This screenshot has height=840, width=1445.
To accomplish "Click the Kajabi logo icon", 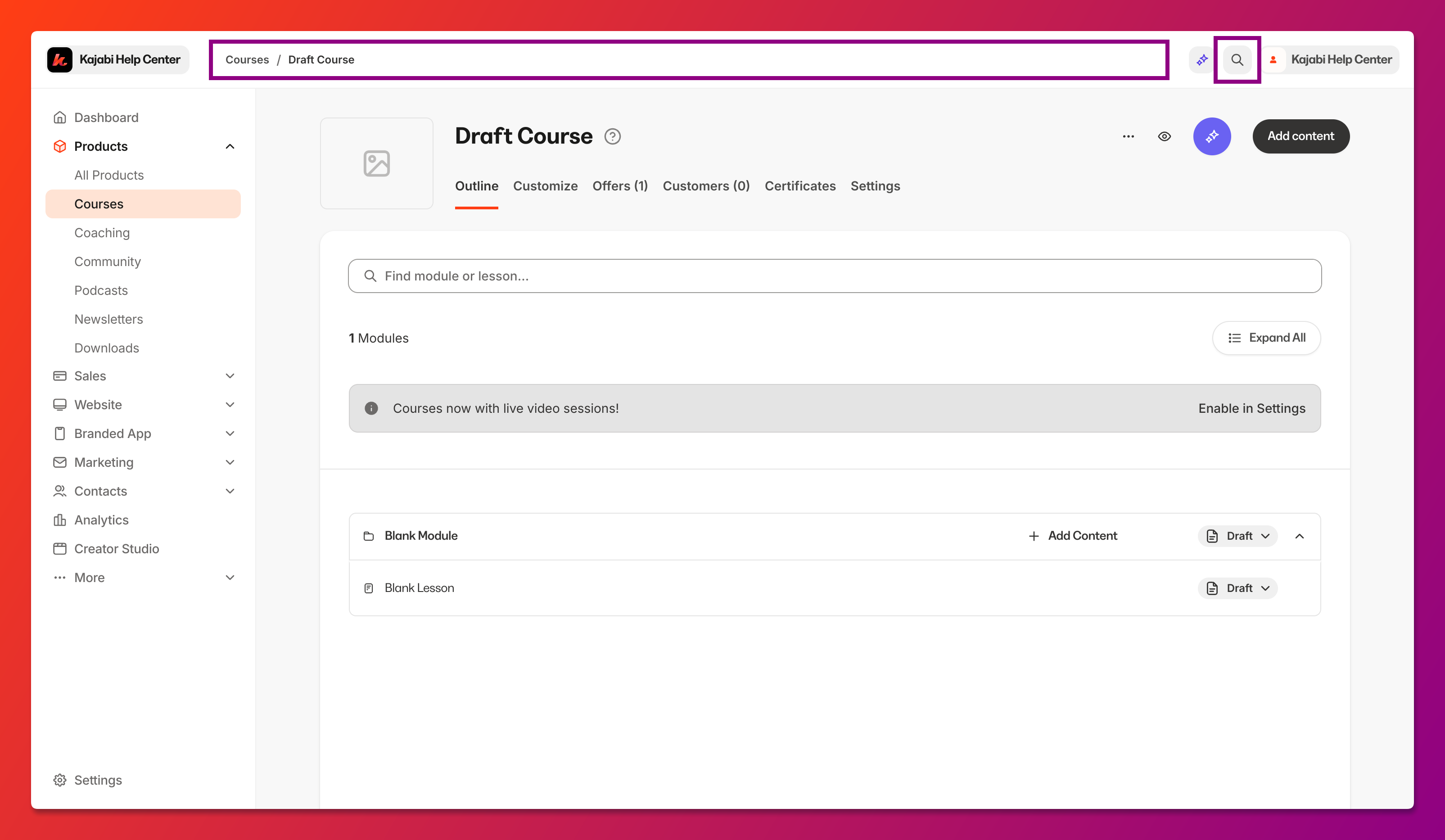I will [59, 59].
